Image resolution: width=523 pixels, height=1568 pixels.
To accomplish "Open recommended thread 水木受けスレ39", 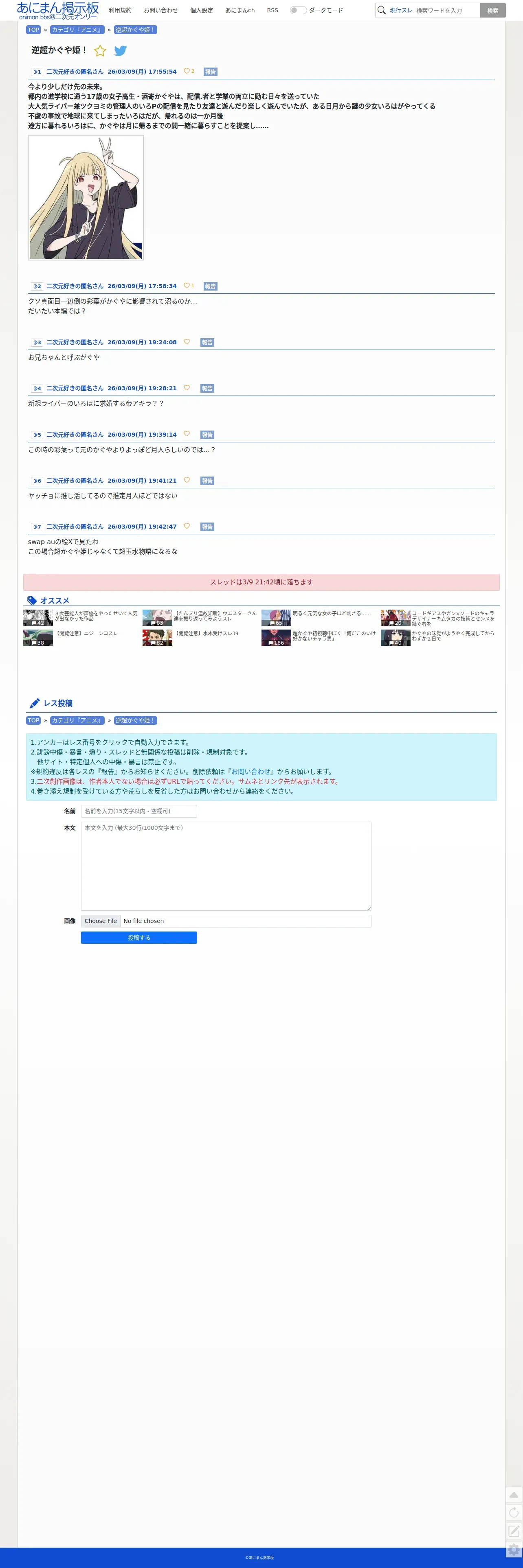I will pos(206,634).
